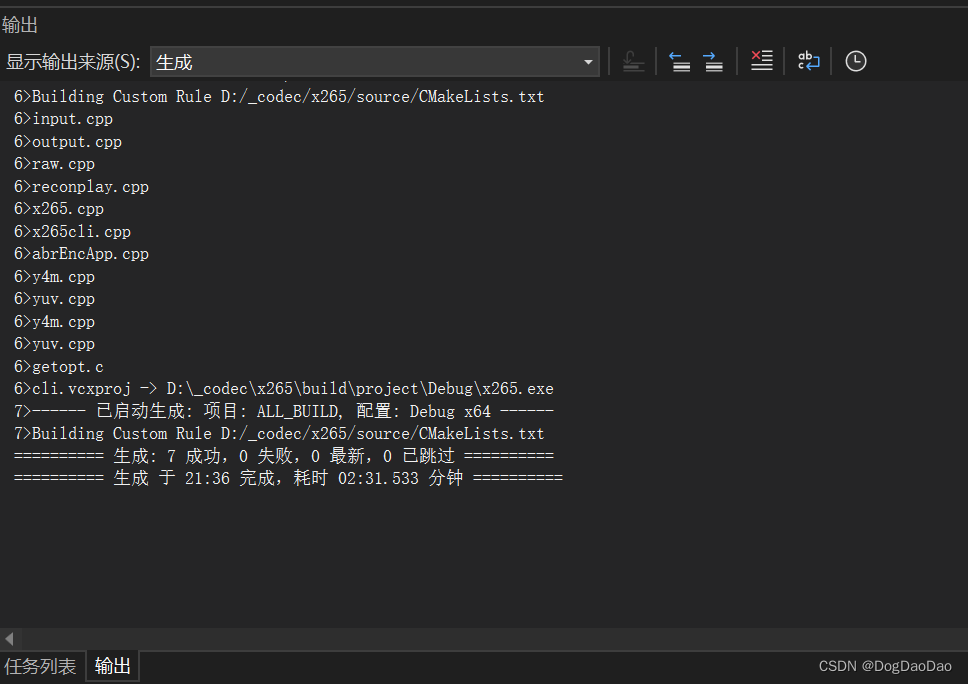The height and width of the screenshot is (684, 968).
Task: Jump to the next message in output
Action: point(713,61)
